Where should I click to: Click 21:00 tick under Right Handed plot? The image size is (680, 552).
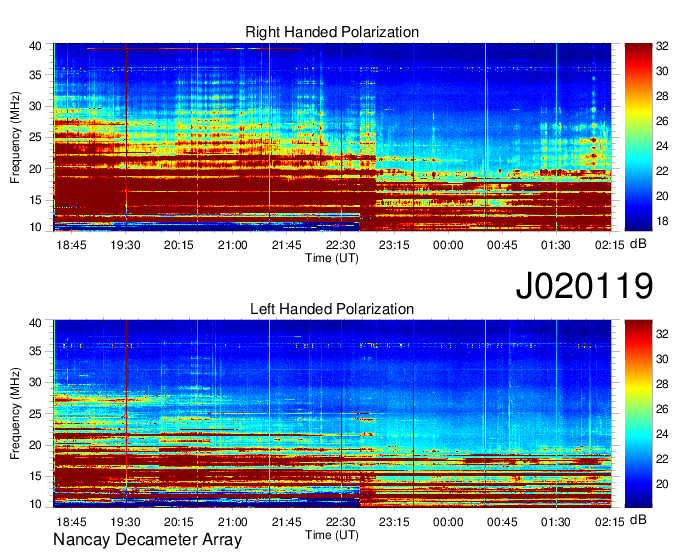pos(232,245)
